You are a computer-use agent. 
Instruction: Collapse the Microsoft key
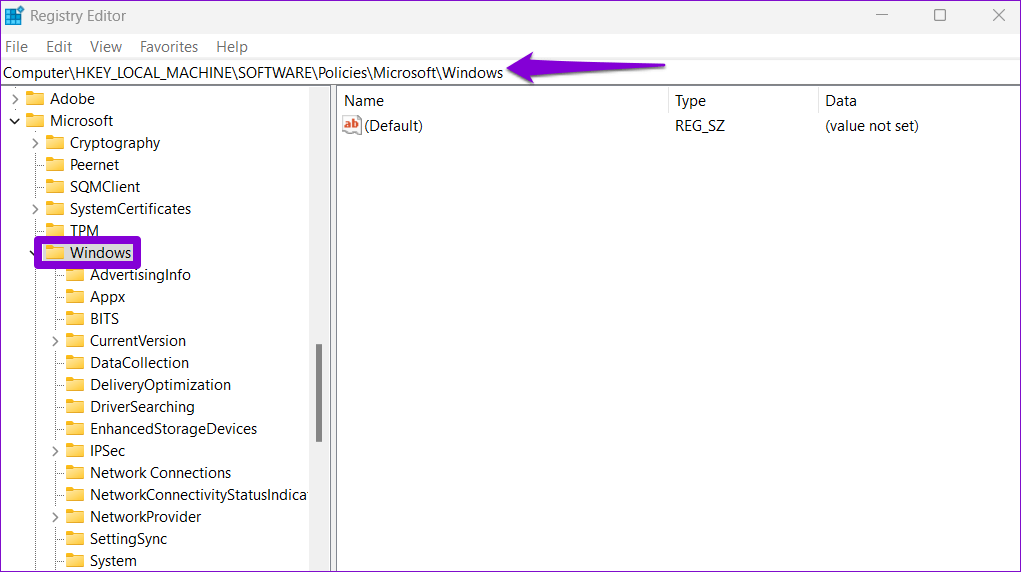(x=15, y=121)
